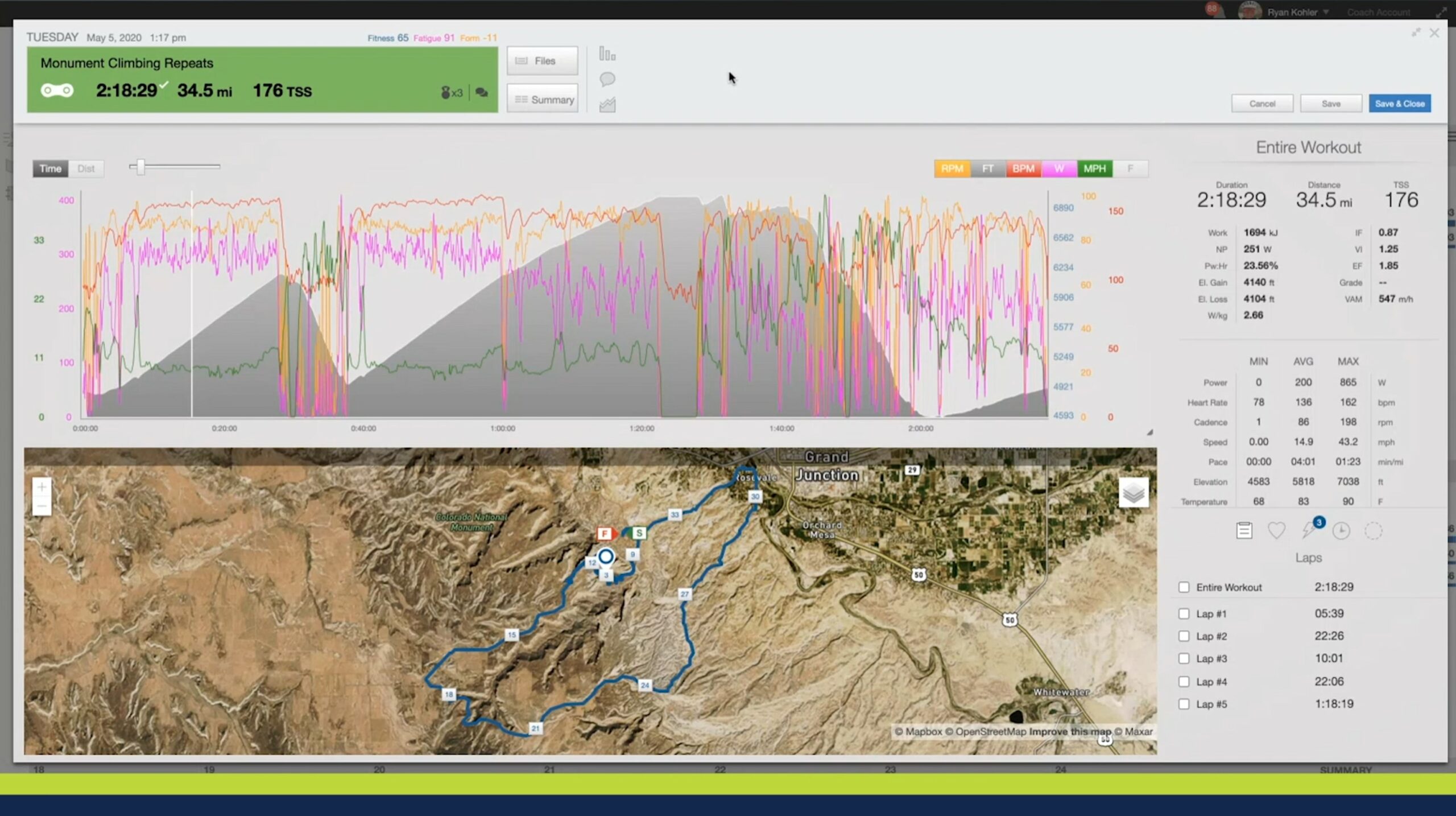Open the lightning bolt power peaks icon
1456x816 pixels.
[1308, 530]
